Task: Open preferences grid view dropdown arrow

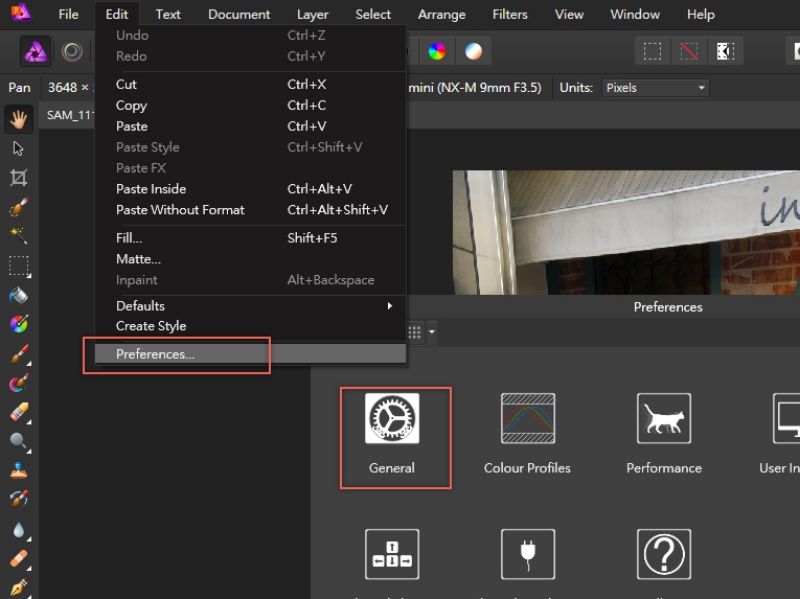Action: [432, 332]
